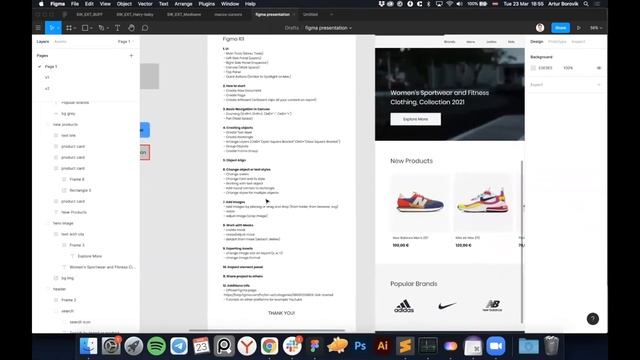Screen dimensions: 640x360
Task: Click the Nike logo on canvas
Action: point(447,306)
